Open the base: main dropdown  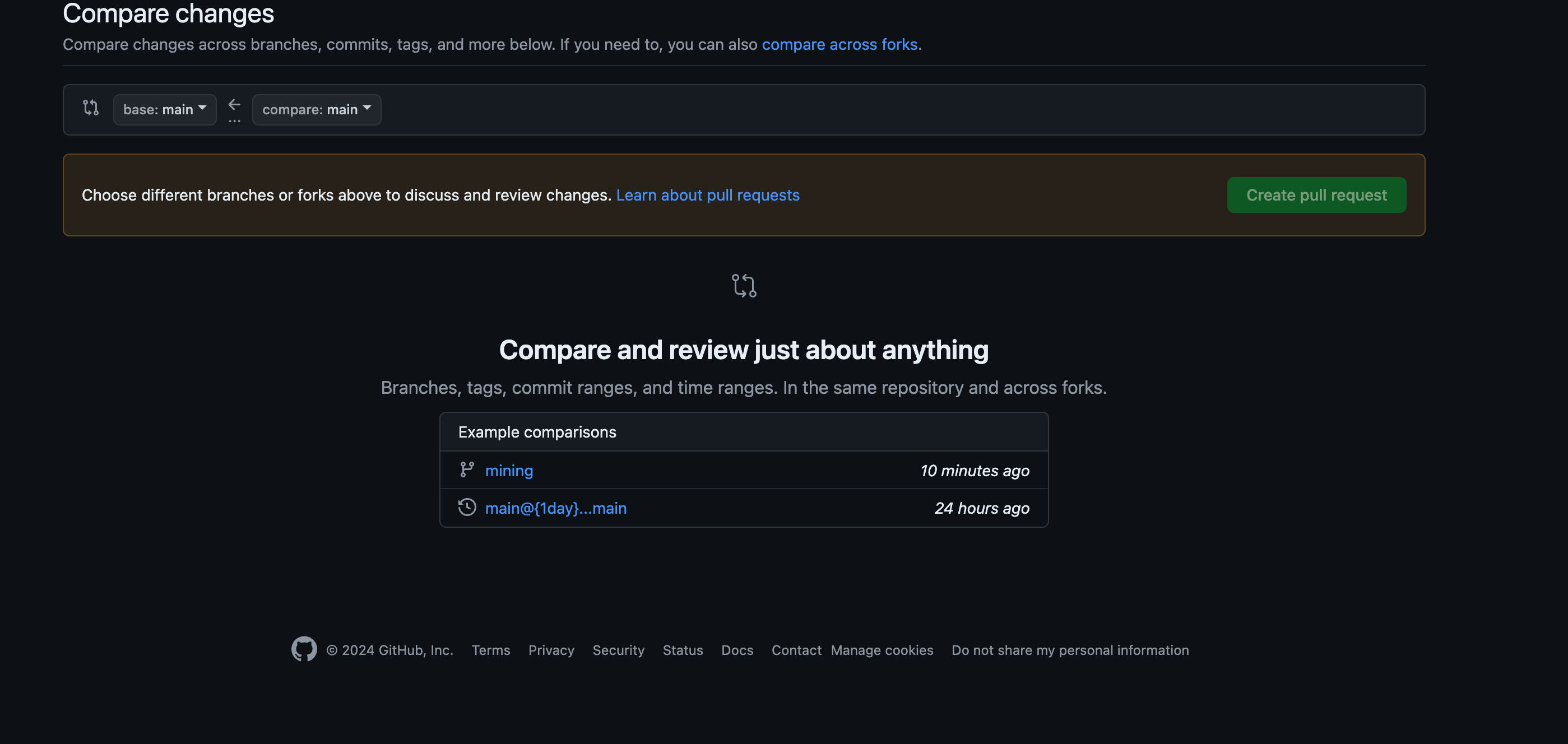coord(164,109)
